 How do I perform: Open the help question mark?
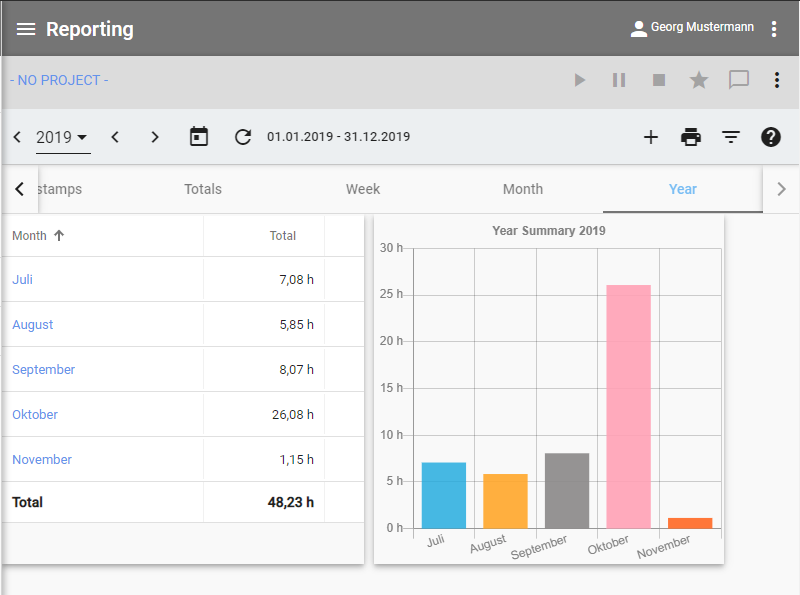(771, 137)
